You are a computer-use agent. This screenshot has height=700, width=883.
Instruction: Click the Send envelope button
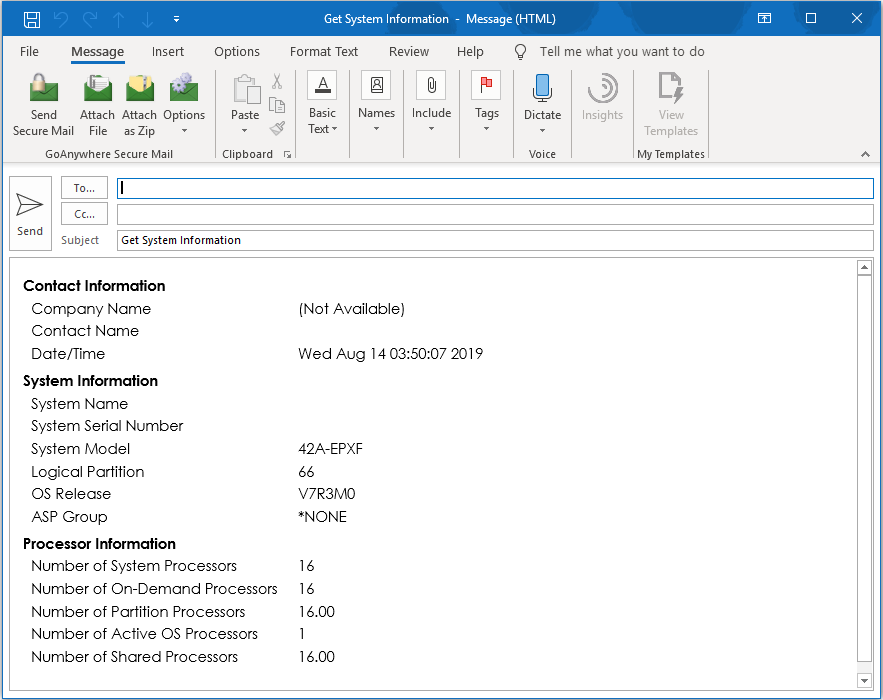point(30,214)
